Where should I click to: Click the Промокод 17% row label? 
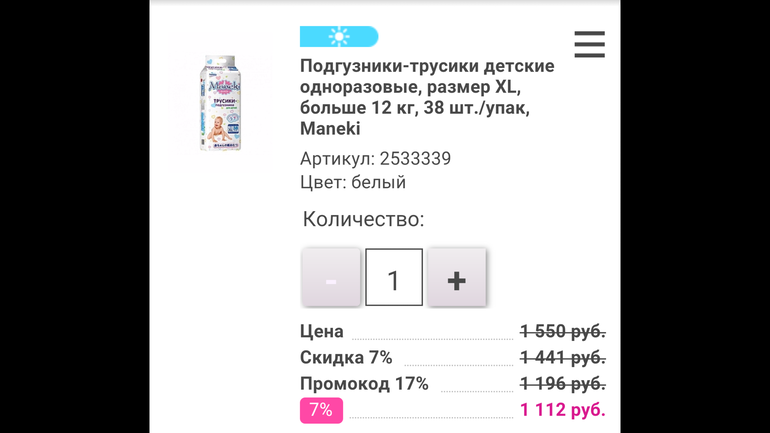point(364,383)
